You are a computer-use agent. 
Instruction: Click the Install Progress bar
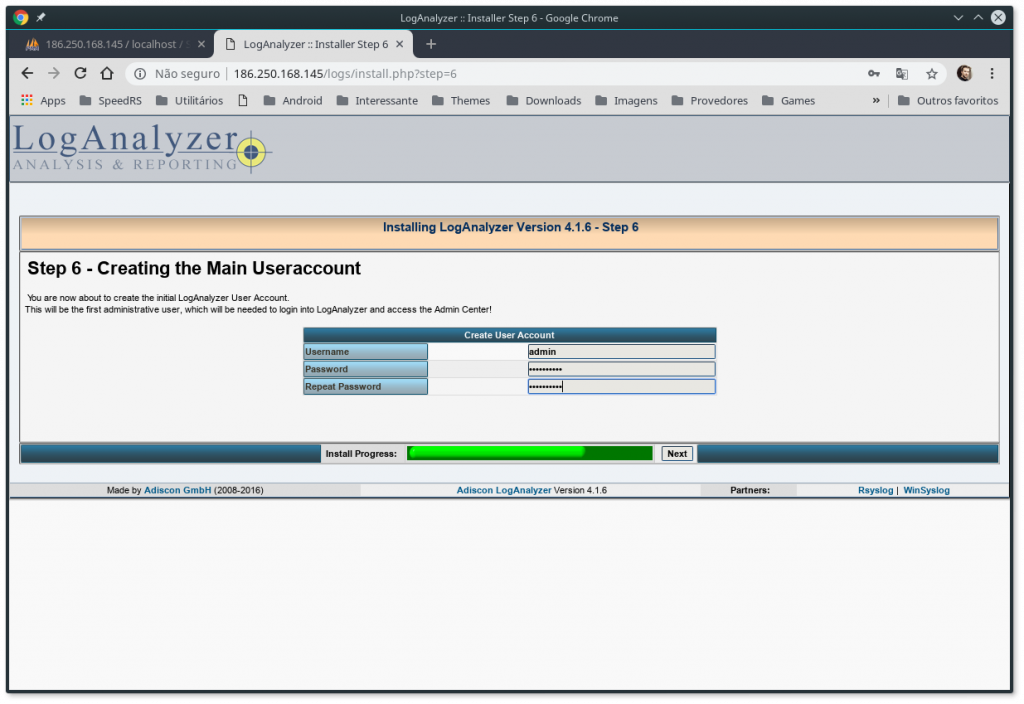coord(529,453)
